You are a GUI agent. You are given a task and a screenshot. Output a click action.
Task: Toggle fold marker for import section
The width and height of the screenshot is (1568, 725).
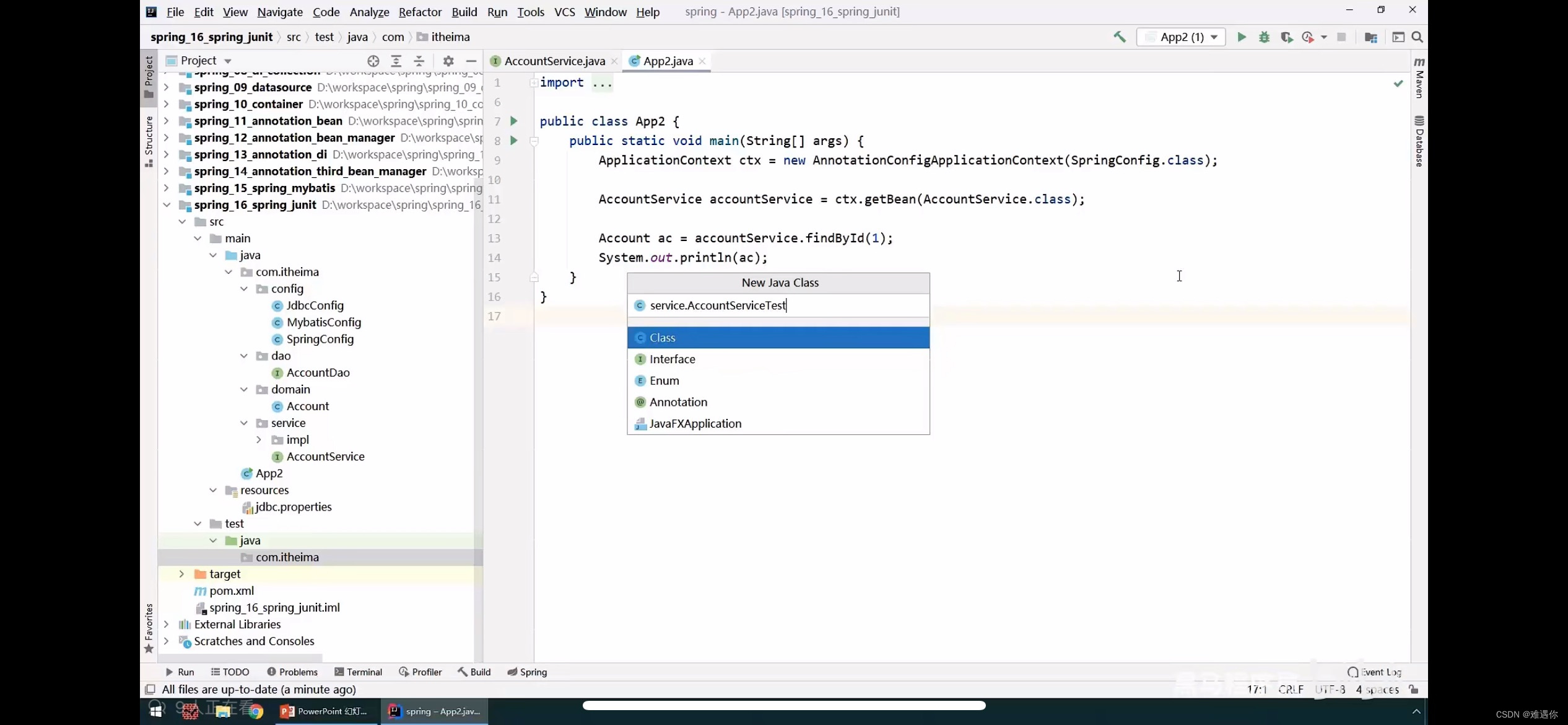[533, 82]
